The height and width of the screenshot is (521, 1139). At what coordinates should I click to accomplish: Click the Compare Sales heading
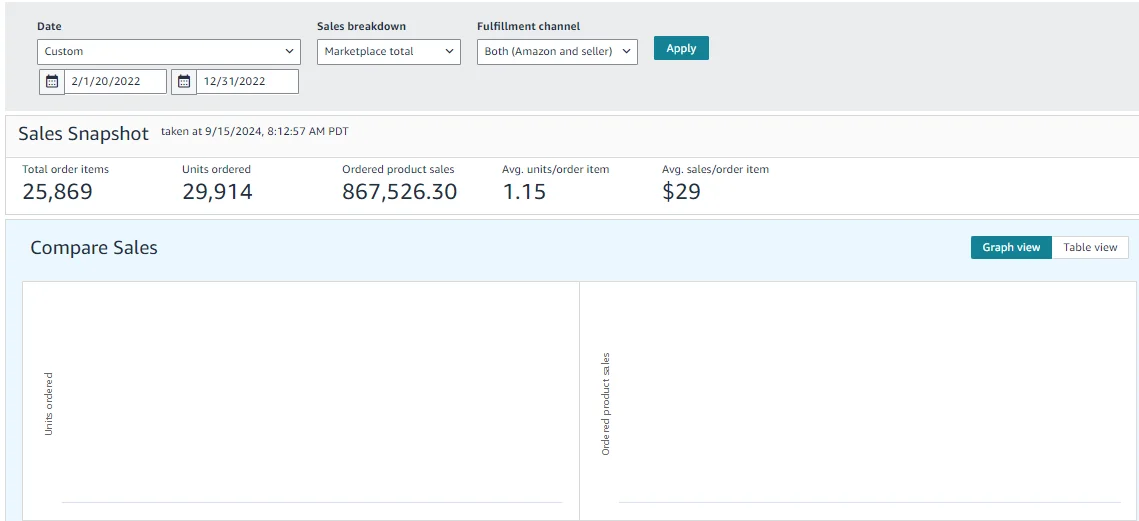pyautogui.click(x=94, y=248)
